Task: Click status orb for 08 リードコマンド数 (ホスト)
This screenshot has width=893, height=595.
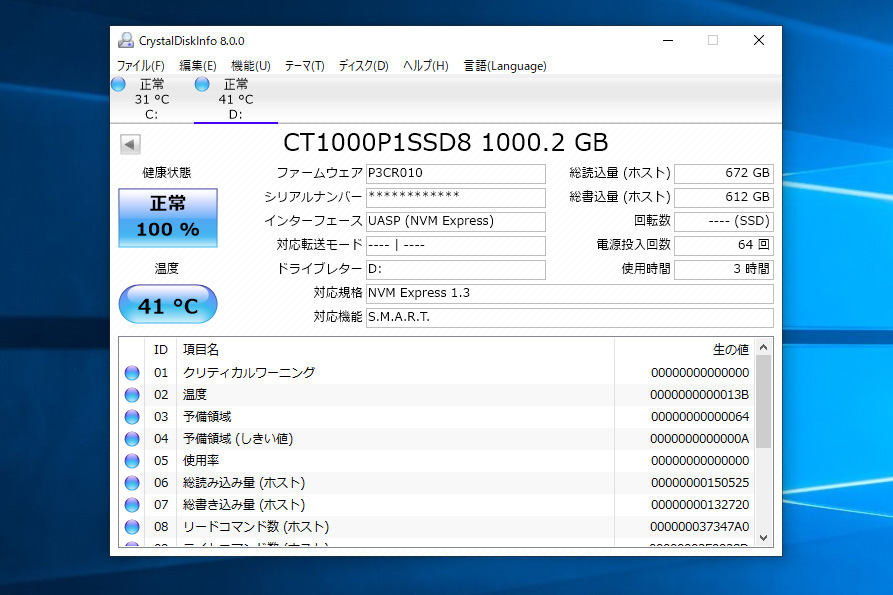Action: [132, 527]
